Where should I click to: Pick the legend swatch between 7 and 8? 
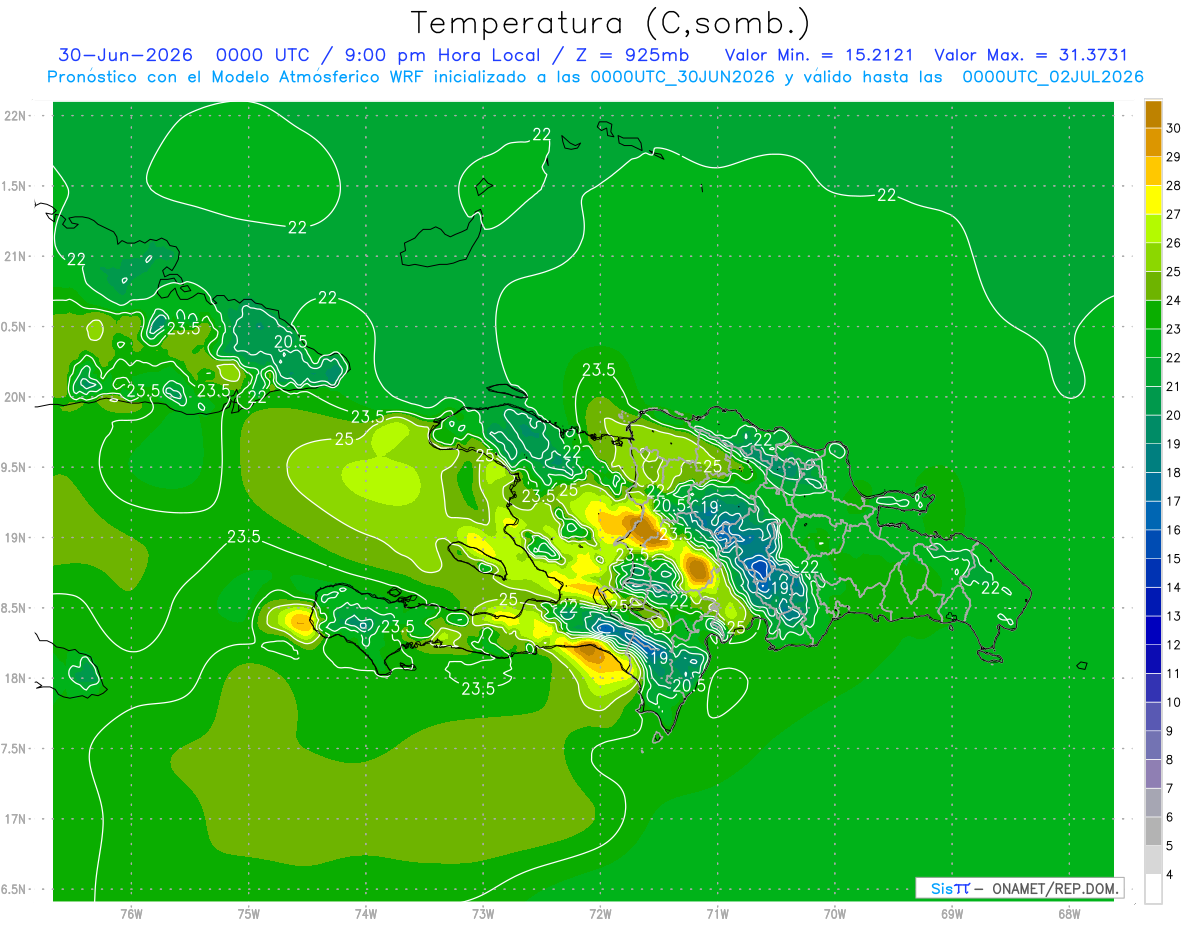(1153, 775)
